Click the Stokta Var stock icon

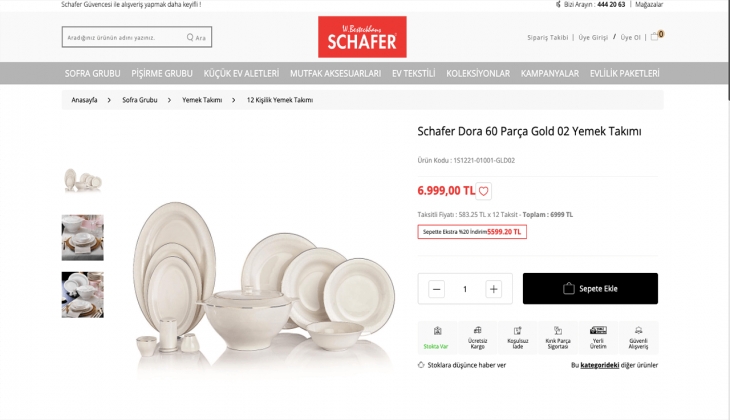point(436,331)
